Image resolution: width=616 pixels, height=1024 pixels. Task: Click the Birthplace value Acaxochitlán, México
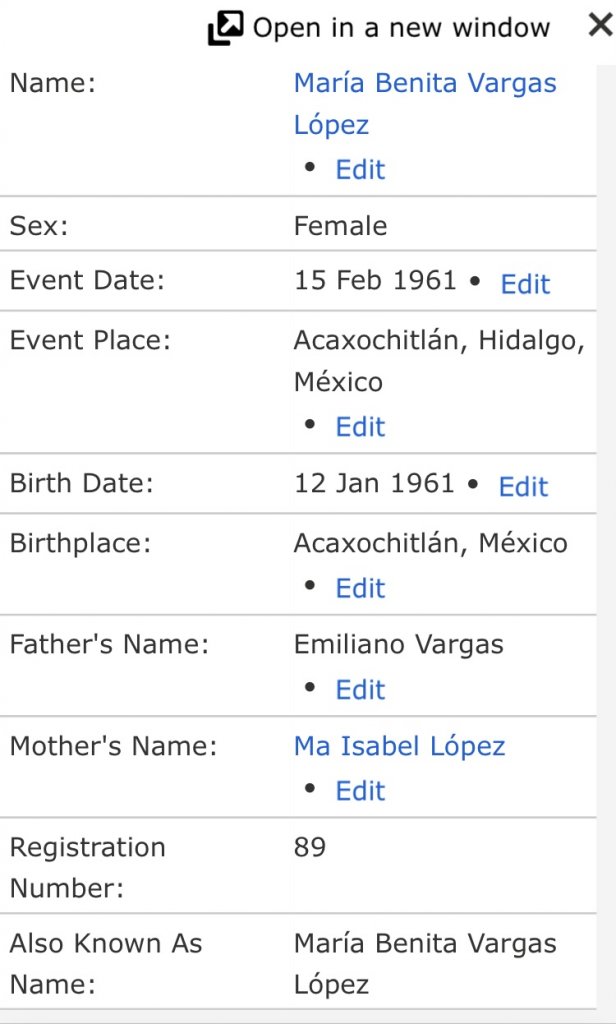pos(430,544)
